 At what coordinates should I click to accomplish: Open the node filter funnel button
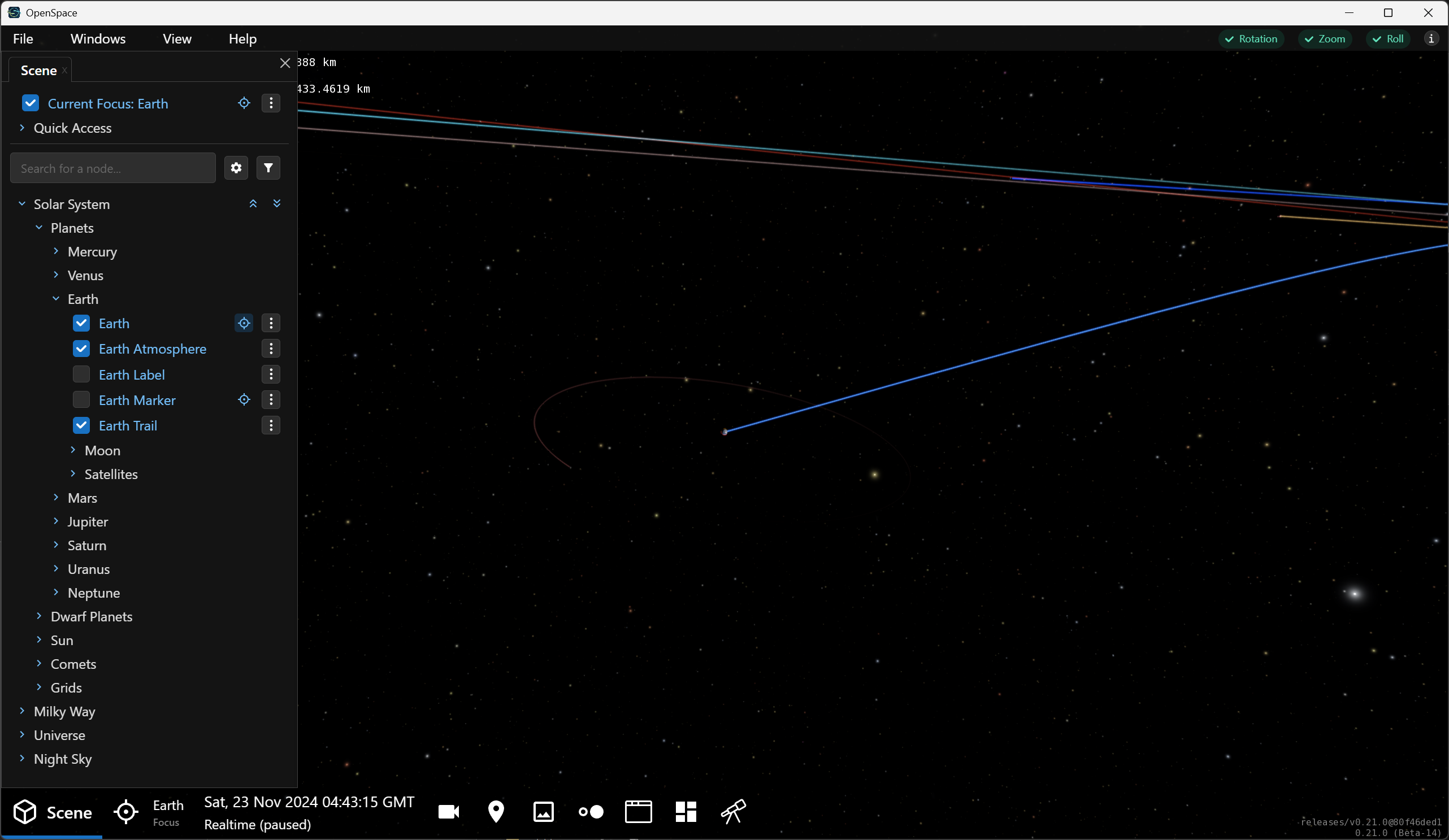click(268, 168)
